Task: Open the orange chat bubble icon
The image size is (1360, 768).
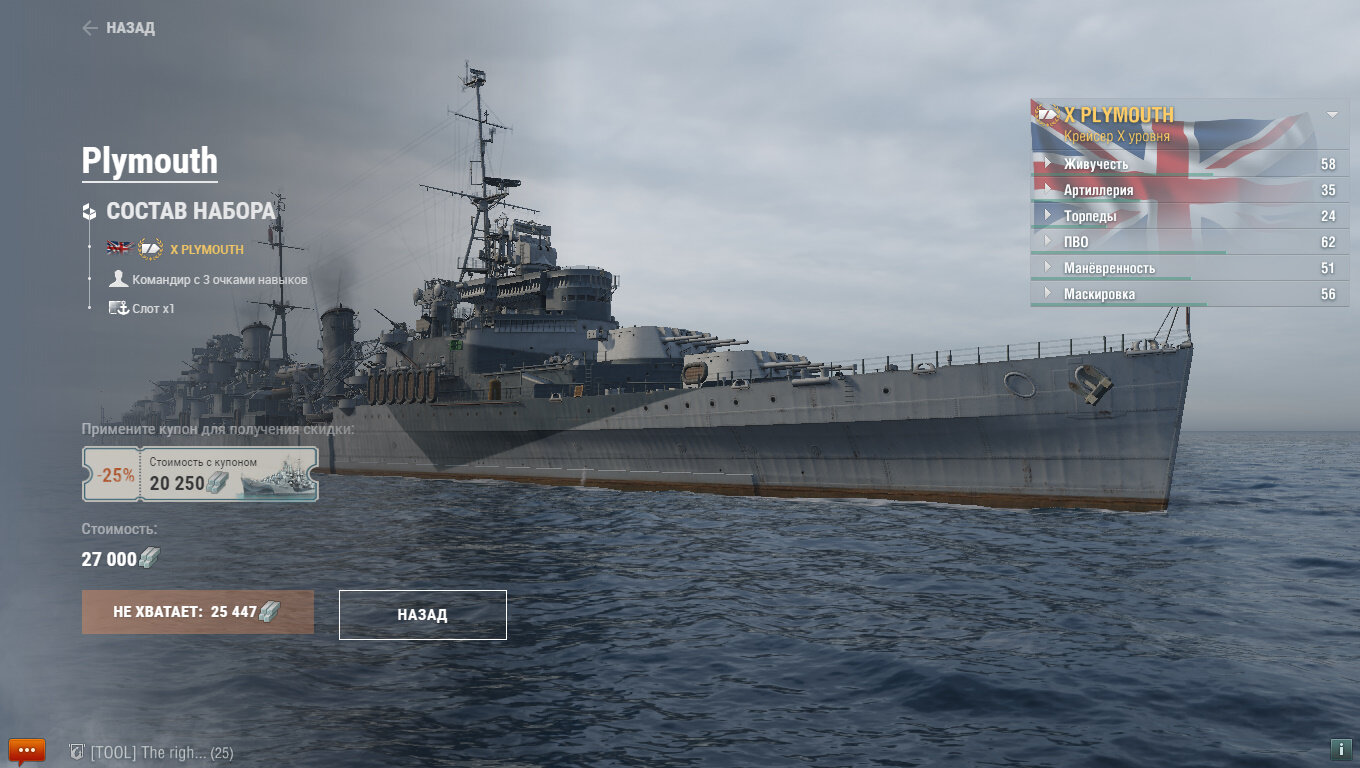Action: [x=27, y=750]
